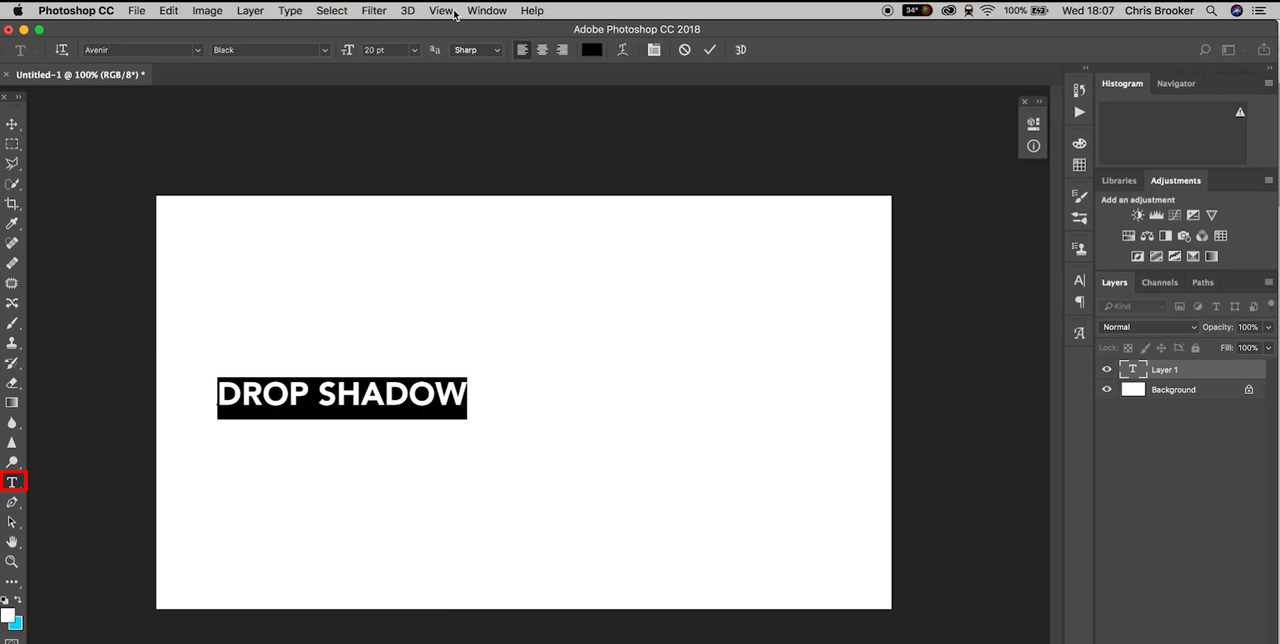Switch to the Navigator tab

1176,84
